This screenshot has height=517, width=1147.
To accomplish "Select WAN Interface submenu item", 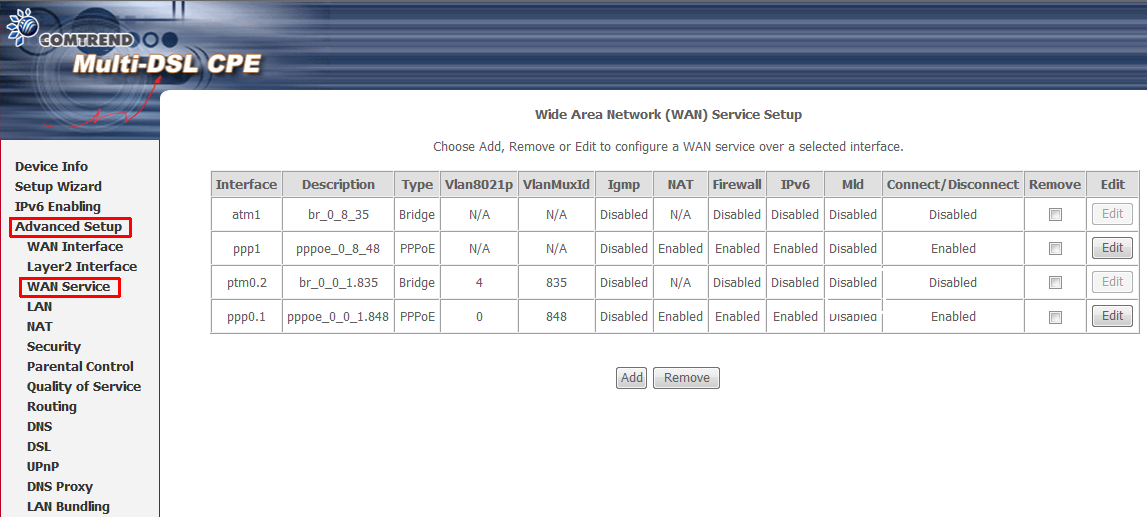I will coord(75,247).
